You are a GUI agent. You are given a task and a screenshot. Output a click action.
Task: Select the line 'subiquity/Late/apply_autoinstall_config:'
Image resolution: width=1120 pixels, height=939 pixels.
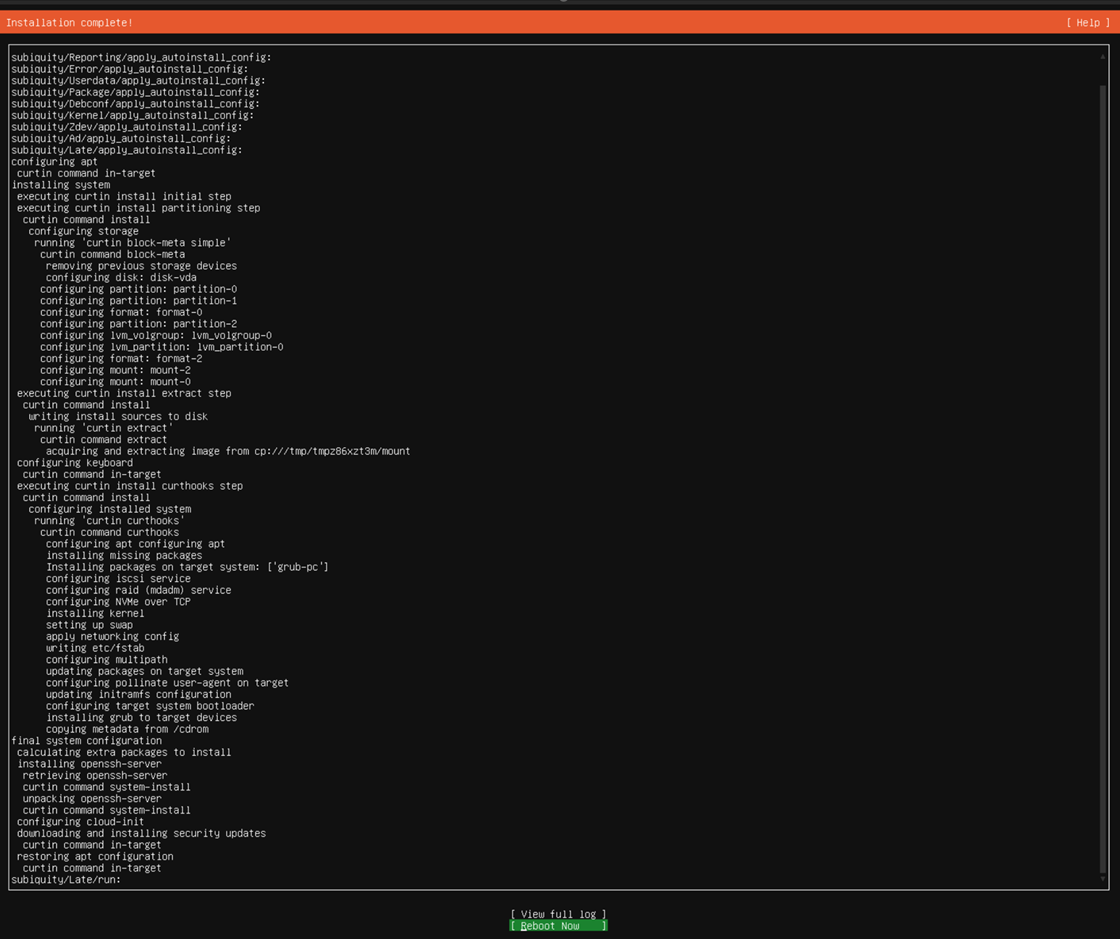click(127, 150)
